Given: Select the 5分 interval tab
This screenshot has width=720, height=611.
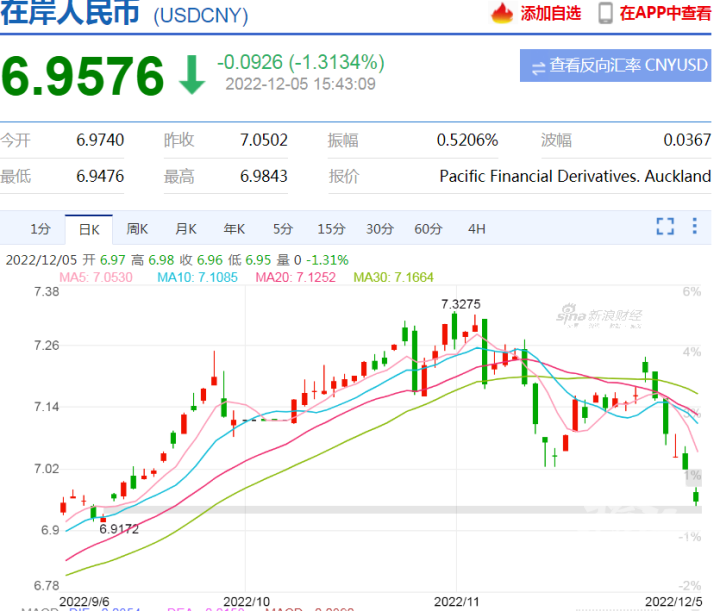Looking at the screenshot, I should tap(283, 229).
